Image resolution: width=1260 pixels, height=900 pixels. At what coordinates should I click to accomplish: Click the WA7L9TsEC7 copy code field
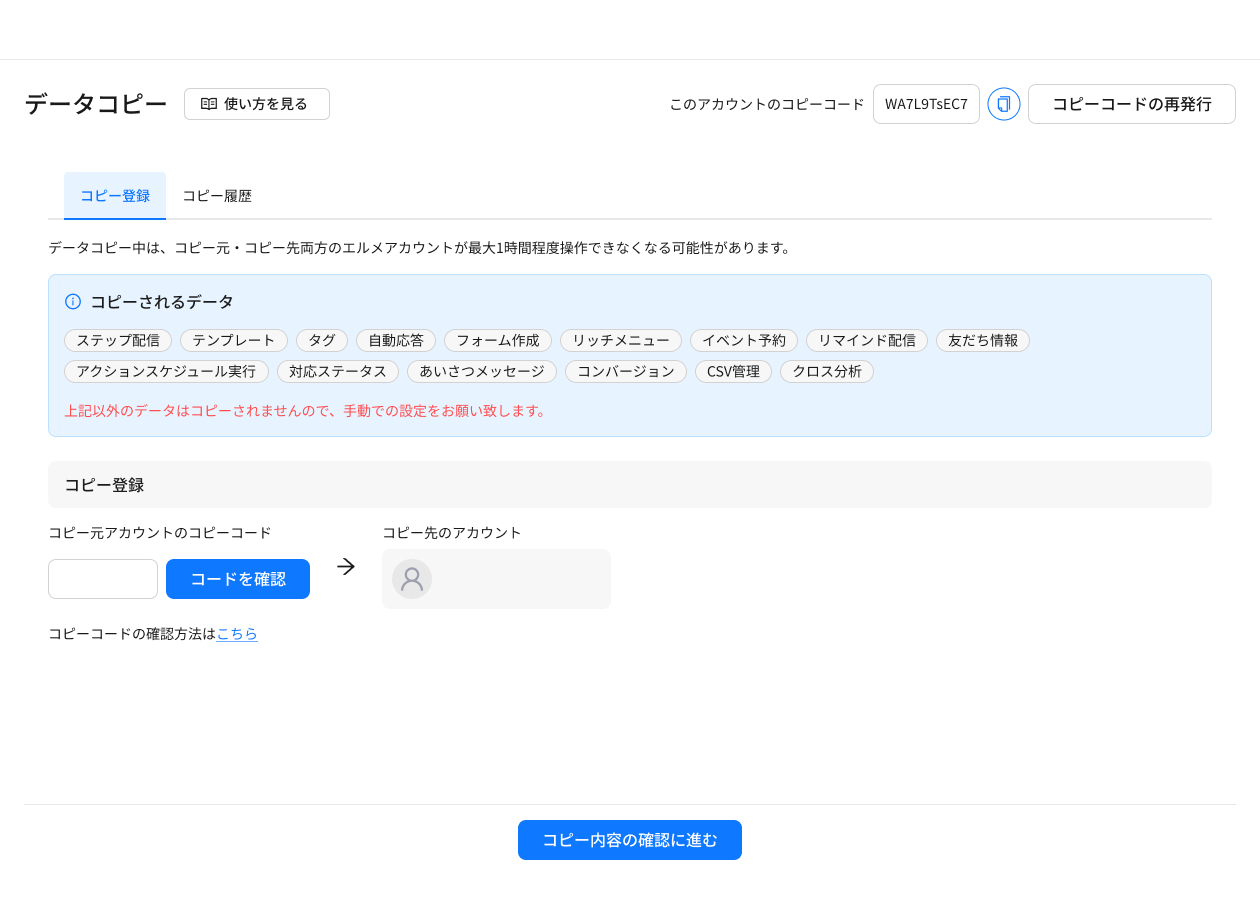tap(926, 104)
